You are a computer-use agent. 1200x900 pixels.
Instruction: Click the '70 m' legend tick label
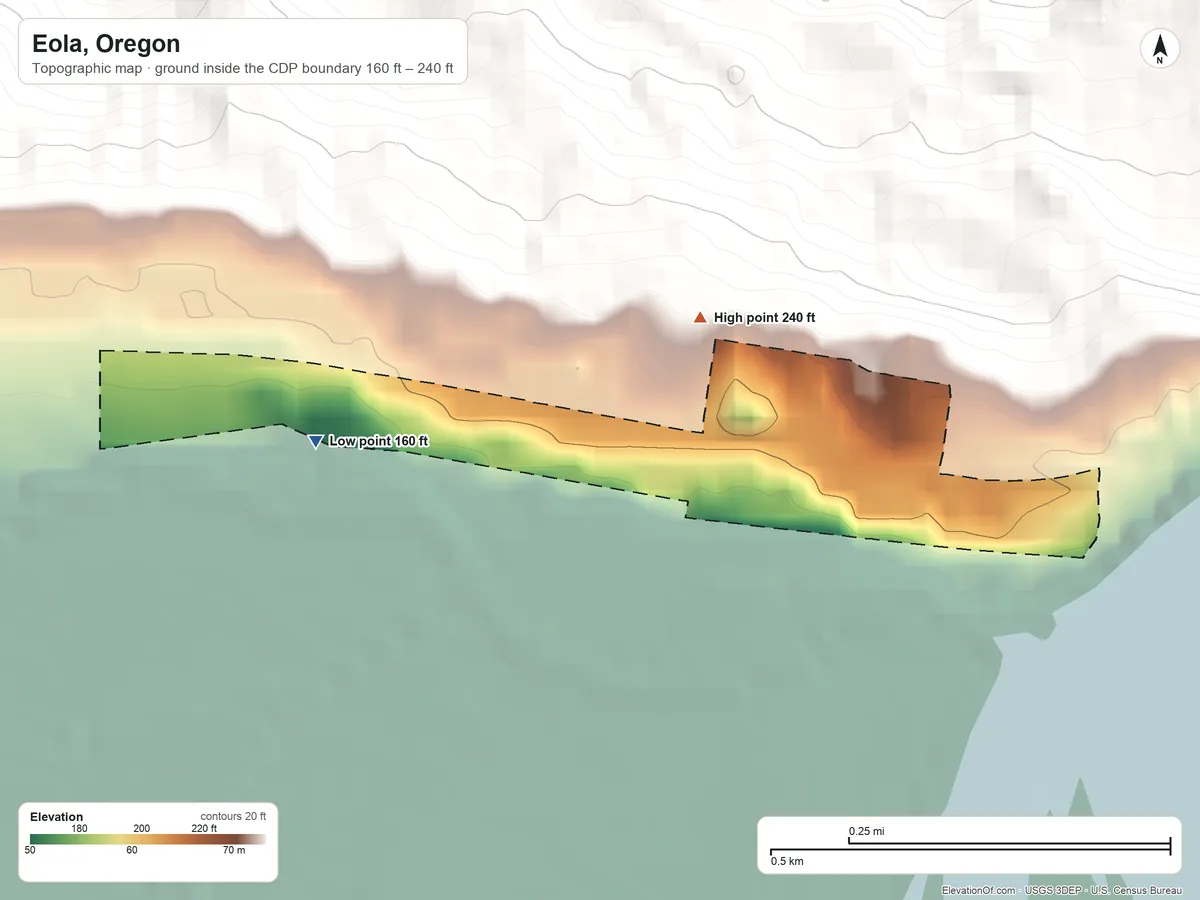[x=232, y=851]
